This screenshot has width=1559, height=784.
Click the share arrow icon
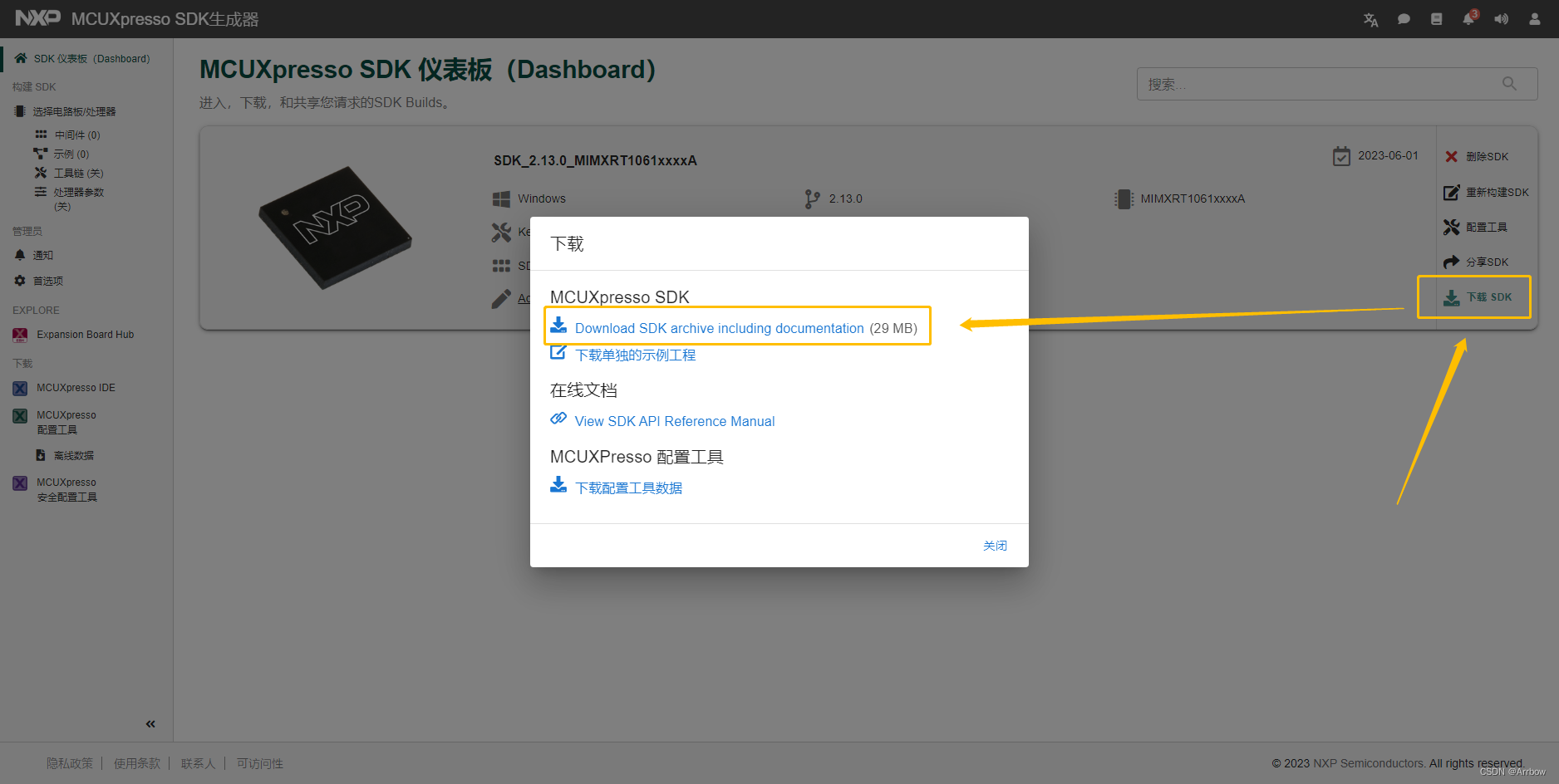coord(1451,262)
